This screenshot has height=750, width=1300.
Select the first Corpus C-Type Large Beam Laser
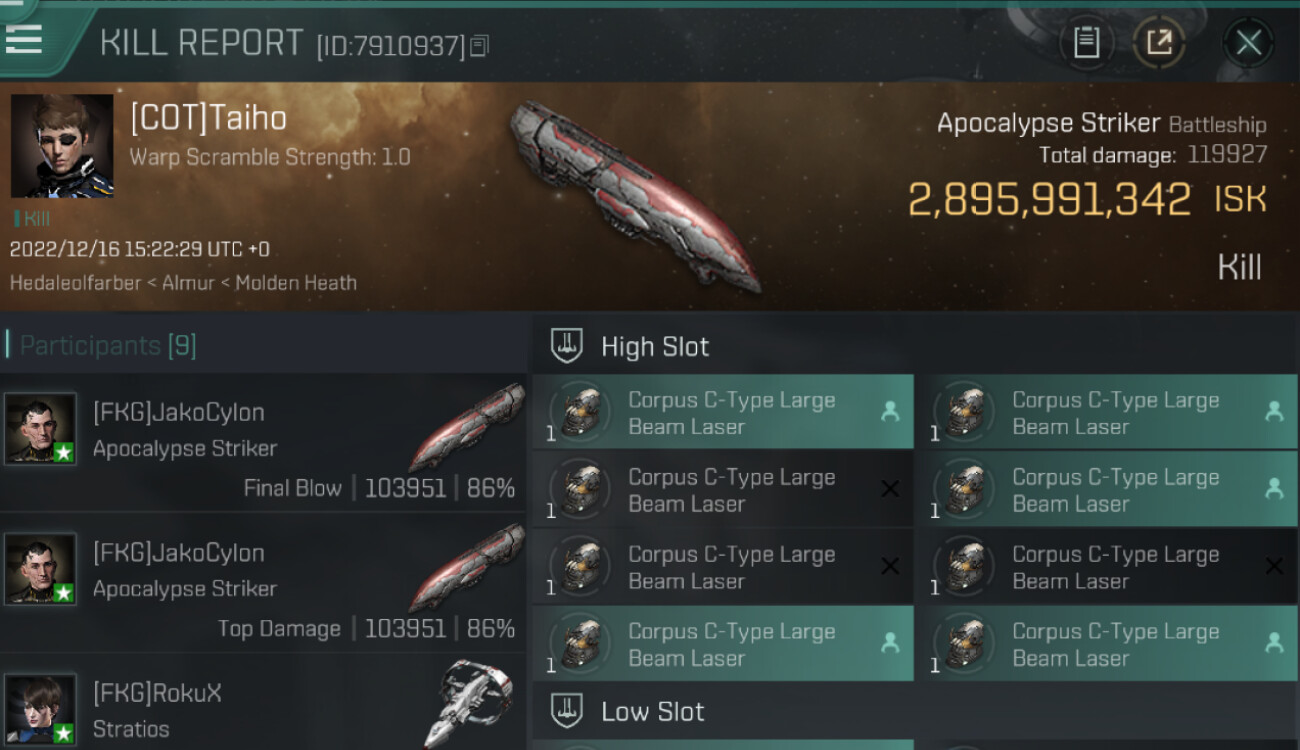722,412
